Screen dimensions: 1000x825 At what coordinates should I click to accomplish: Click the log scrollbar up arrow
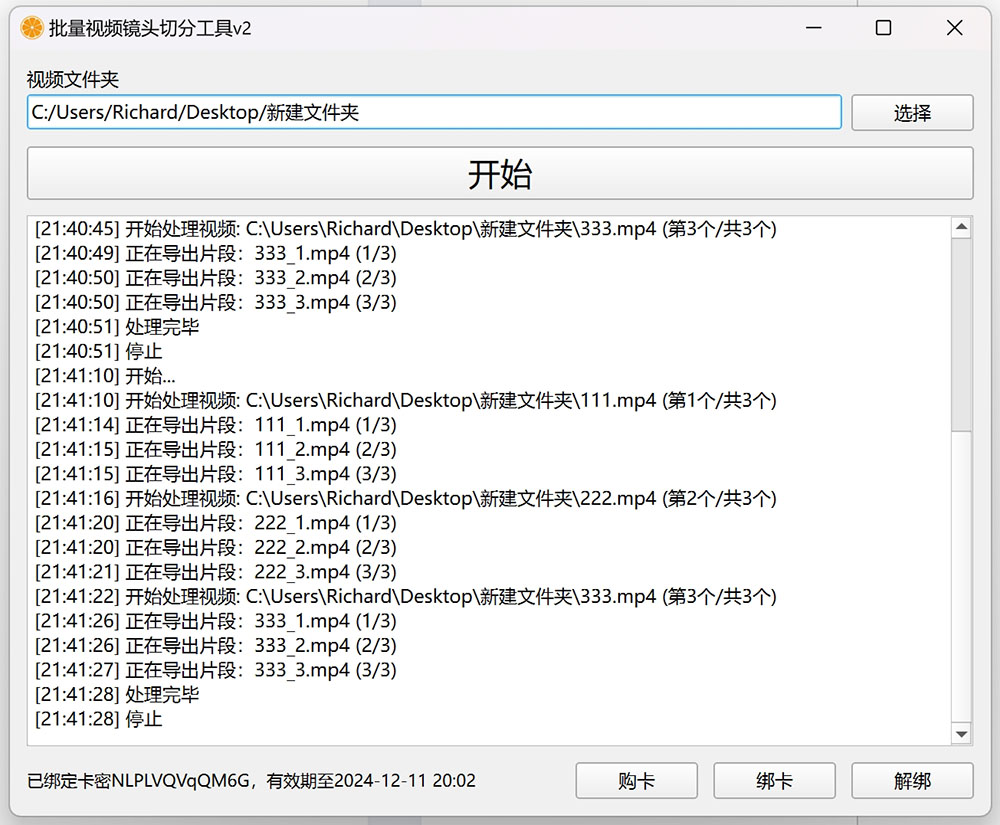pyautogui.click(x=961, y=228)
